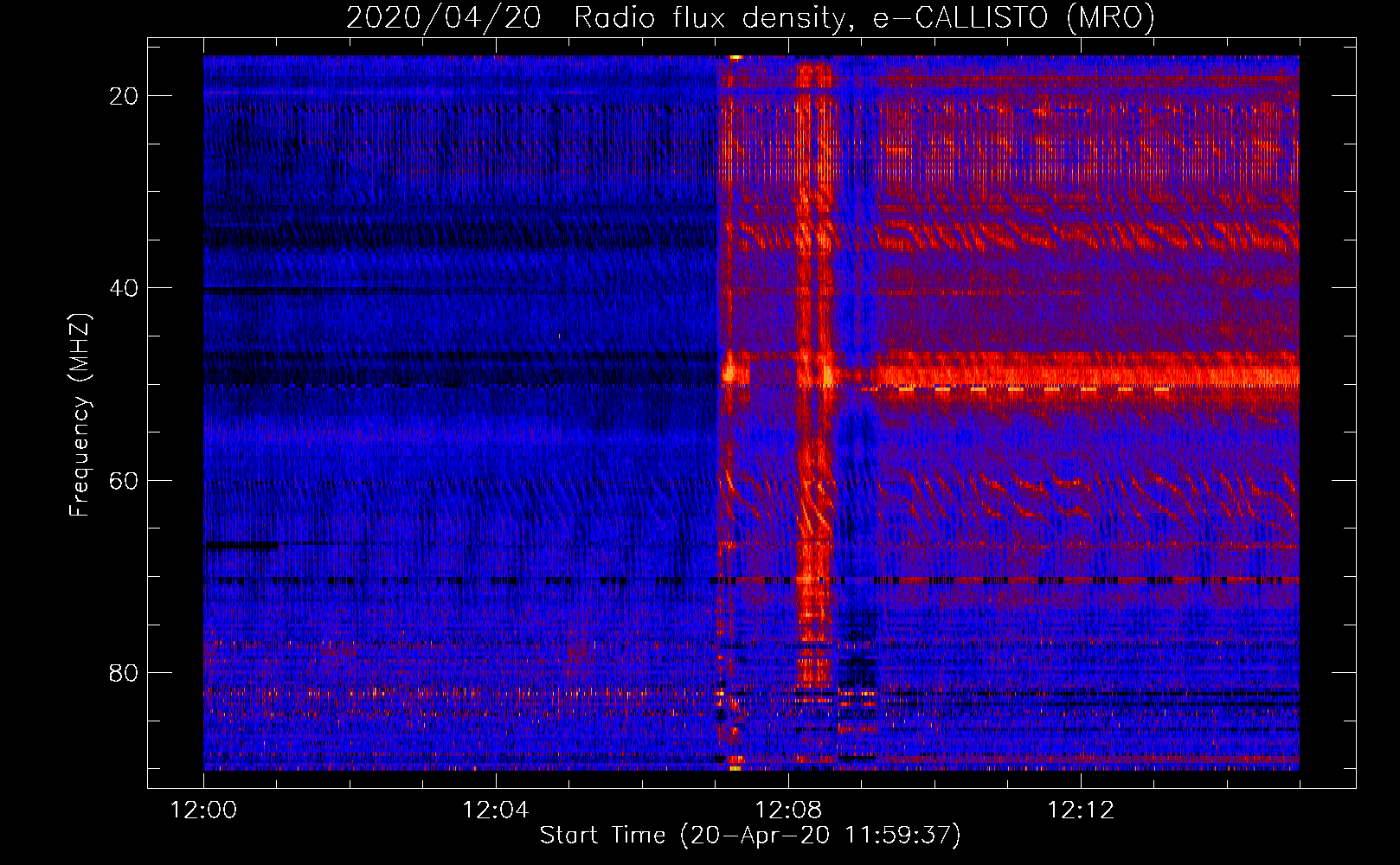Image resolution: width=1400 pixels, height=865 pixels.
Task: Click the time tick label '12:04'
Action: pyautogui.click(x=496, y=811)
